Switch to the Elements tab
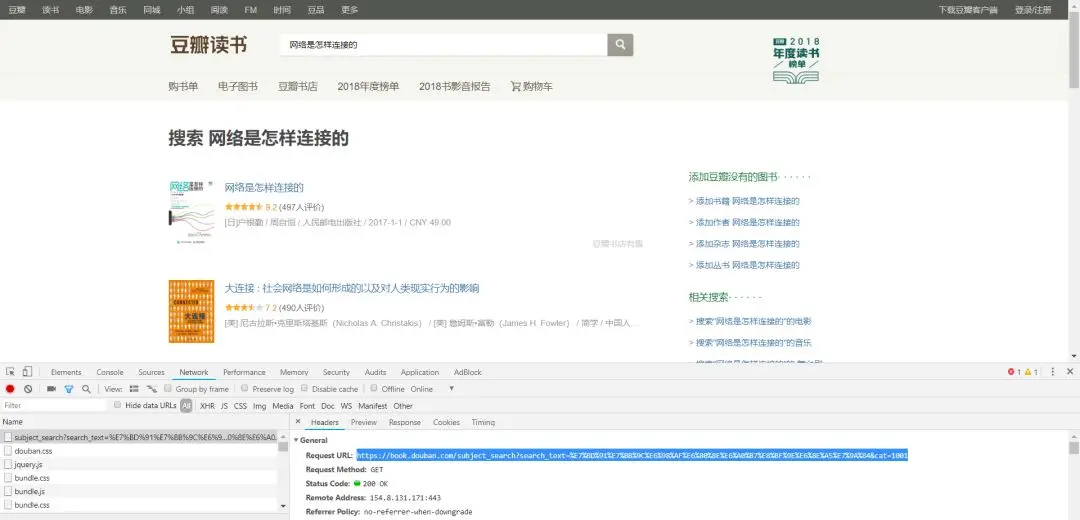Viewport: 1080px width, 520px height. pyautogui.click(x=66, y=372)
